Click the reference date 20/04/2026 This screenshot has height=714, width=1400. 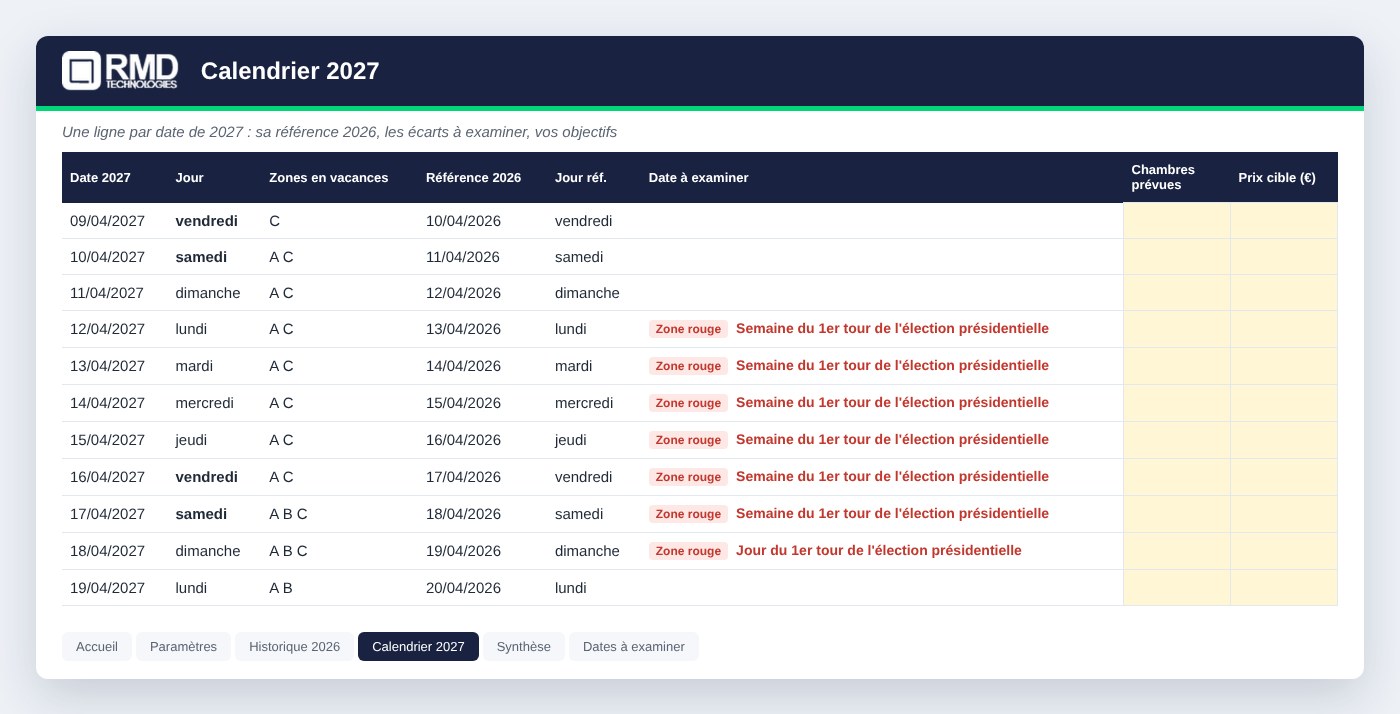pyautogui.click(x=463, y=588)
